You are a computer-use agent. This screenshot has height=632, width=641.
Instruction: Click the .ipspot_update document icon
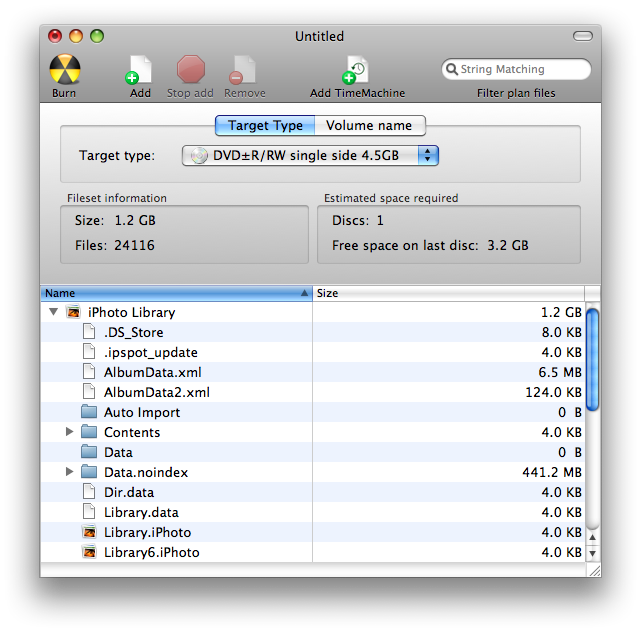(89, 352)
